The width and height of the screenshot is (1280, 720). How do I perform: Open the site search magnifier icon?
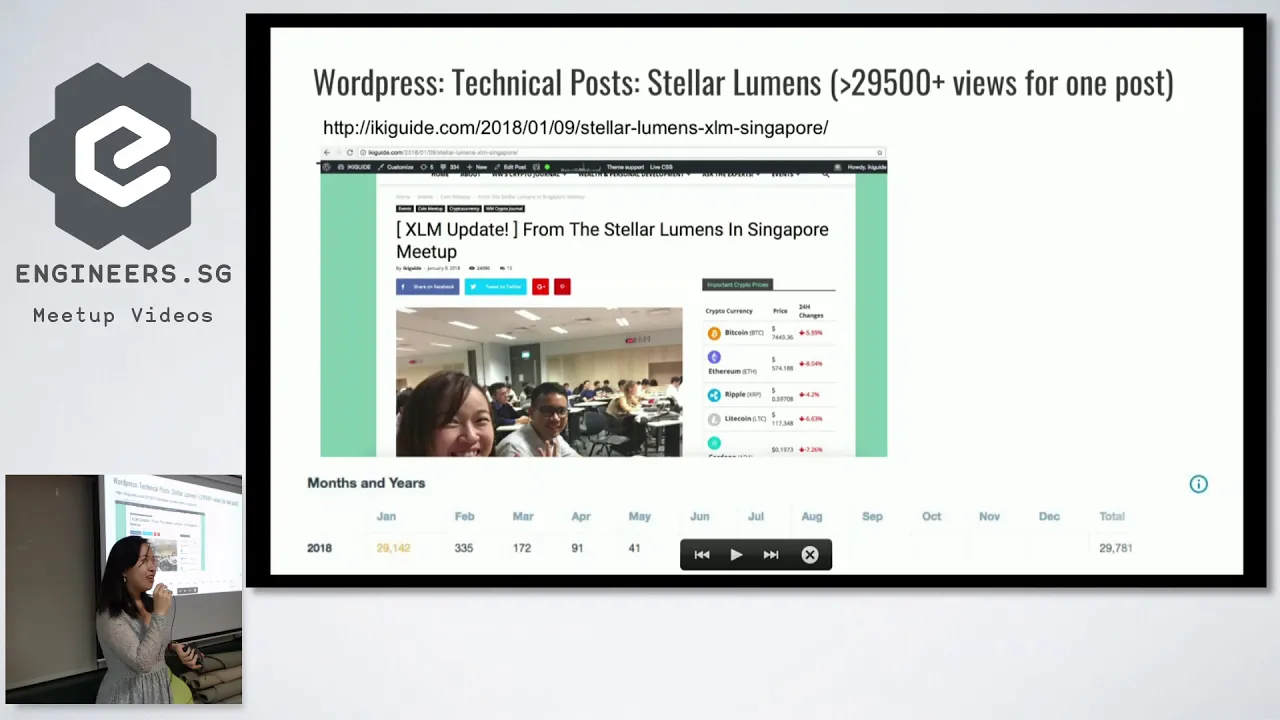tap(826, 174)
